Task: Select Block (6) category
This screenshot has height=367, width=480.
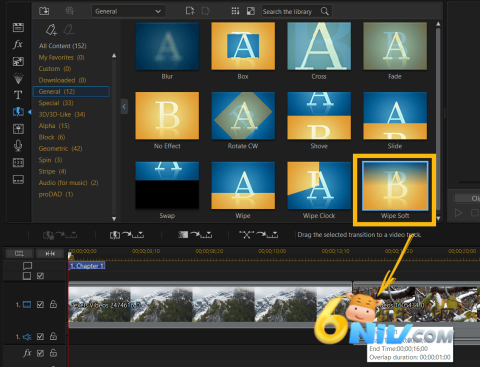Action: point(52,137)
